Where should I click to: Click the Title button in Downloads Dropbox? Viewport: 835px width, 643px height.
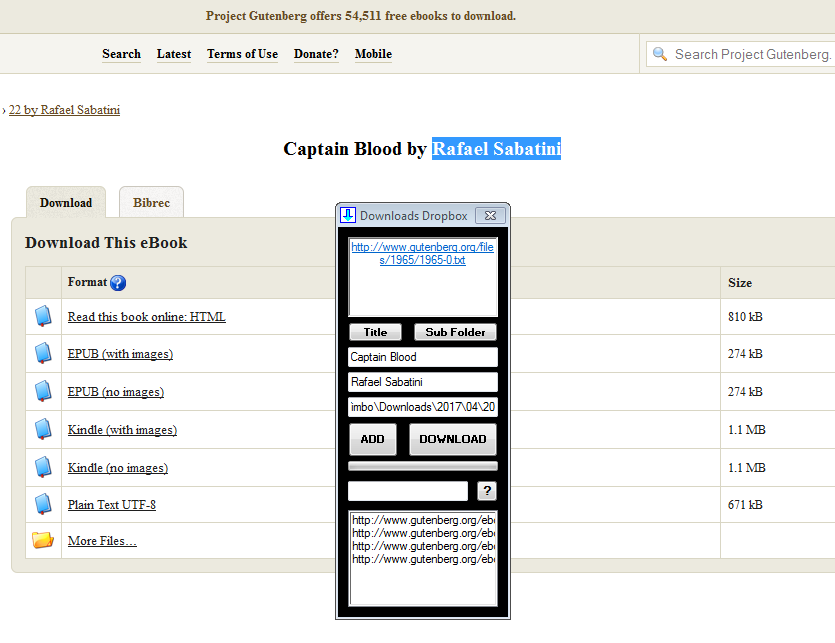[375, 332]
